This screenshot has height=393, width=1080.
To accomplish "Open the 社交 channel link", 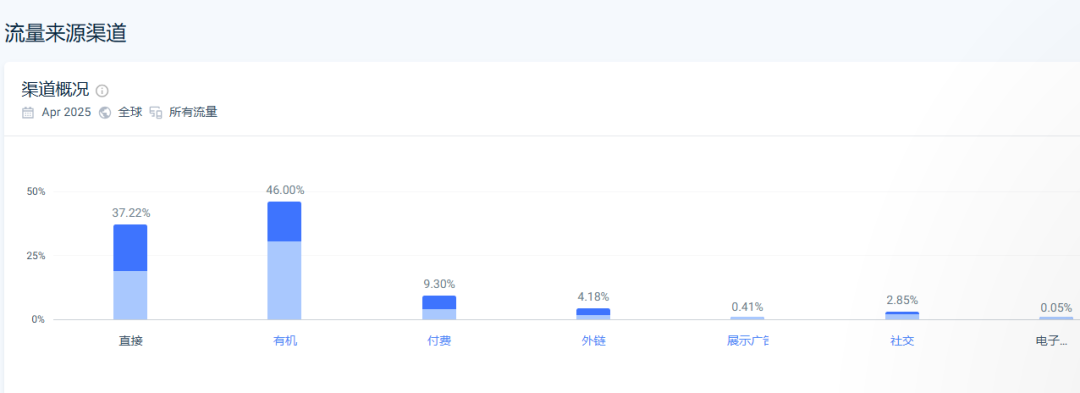I will (x=902, y=341).
